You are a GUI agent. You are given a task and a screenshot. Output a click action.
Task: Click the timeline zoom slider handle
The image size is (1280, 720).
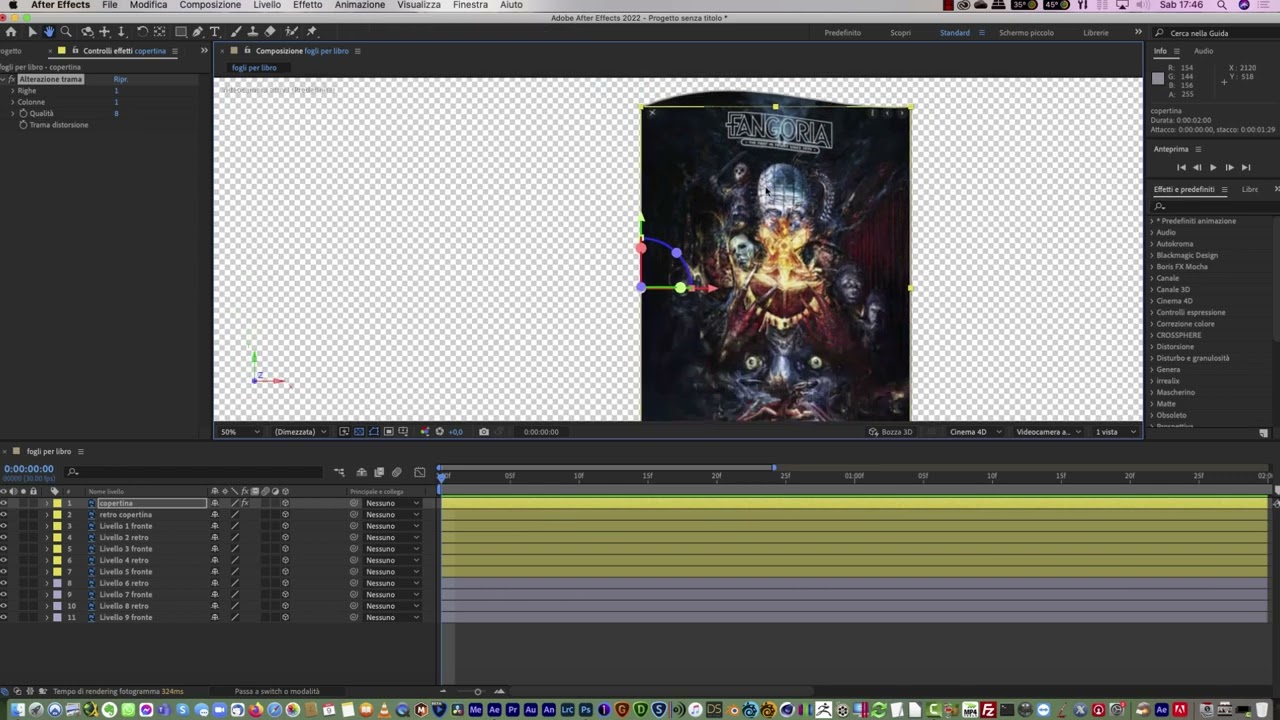[477, 691]
